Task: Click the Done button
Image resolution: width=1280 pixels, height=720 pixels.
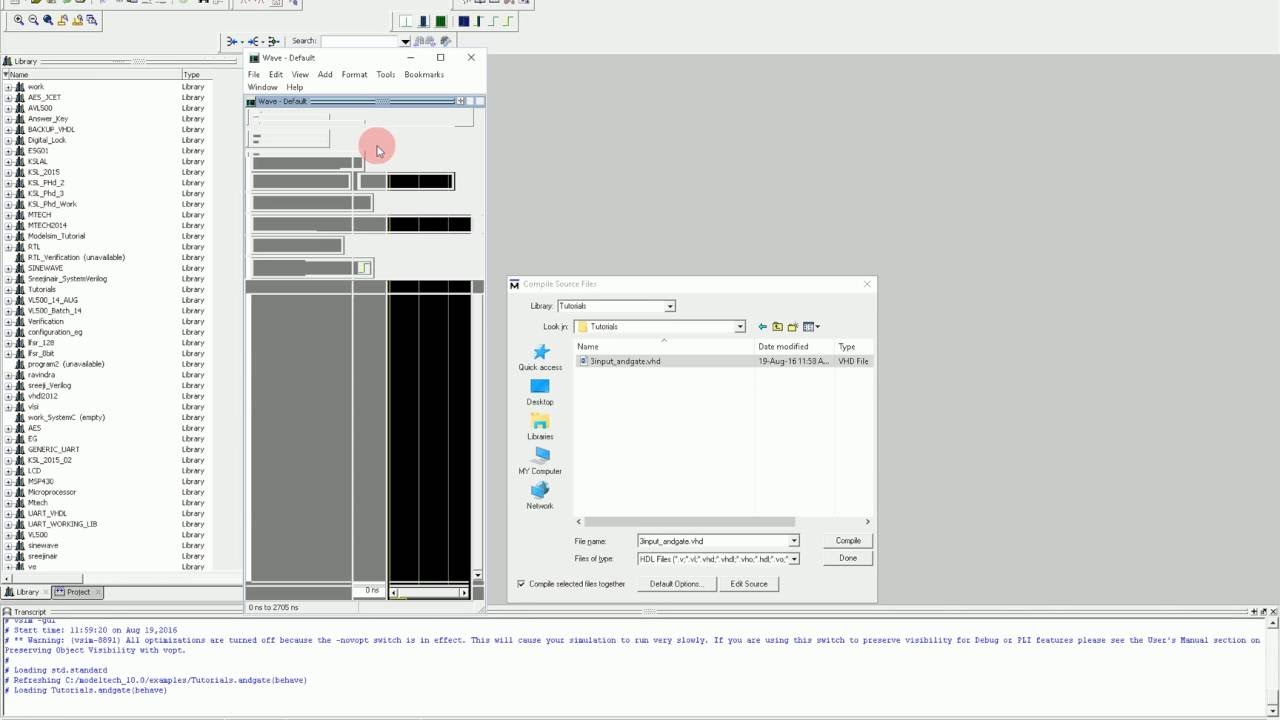Action: [848, 558]
